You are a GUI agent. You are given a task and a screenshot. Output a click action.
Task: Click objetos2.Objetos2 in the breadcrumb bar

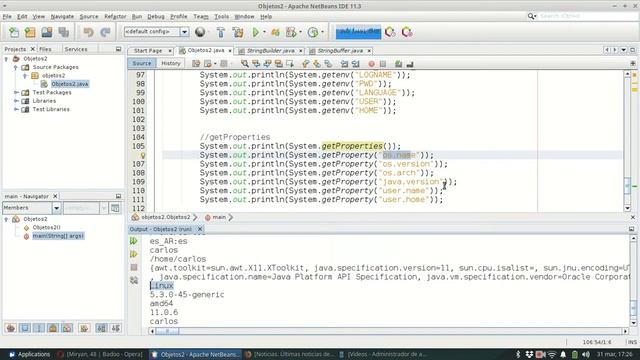166,217
